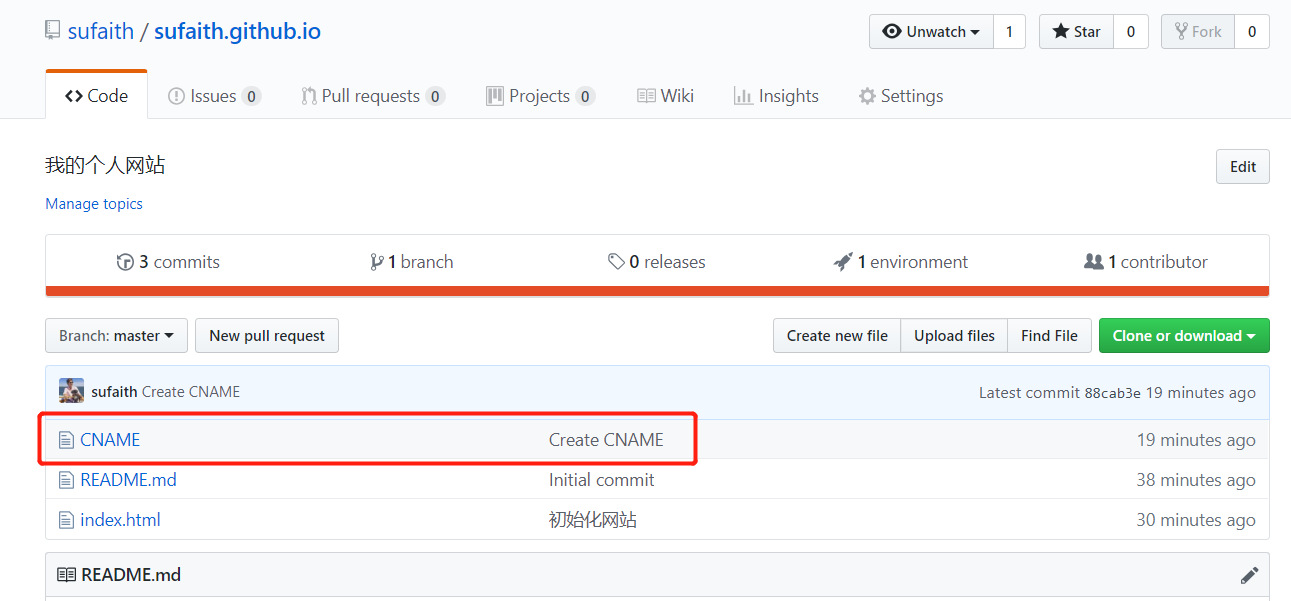Open the CNAME file

pyautogui.click(x=110, y=440)
